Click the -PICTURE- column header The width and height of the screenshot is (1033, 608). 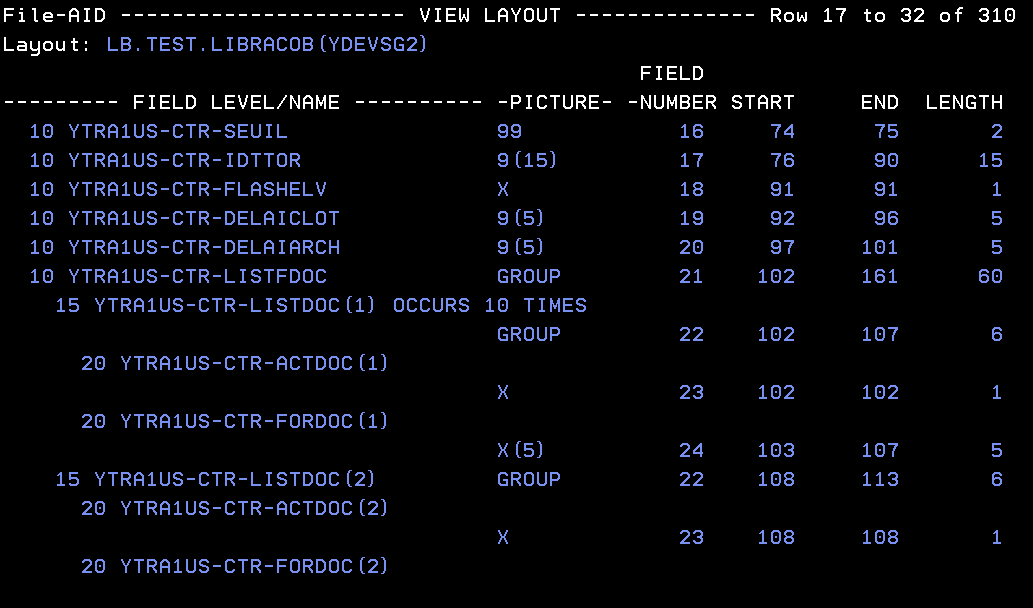click(554, 103)
